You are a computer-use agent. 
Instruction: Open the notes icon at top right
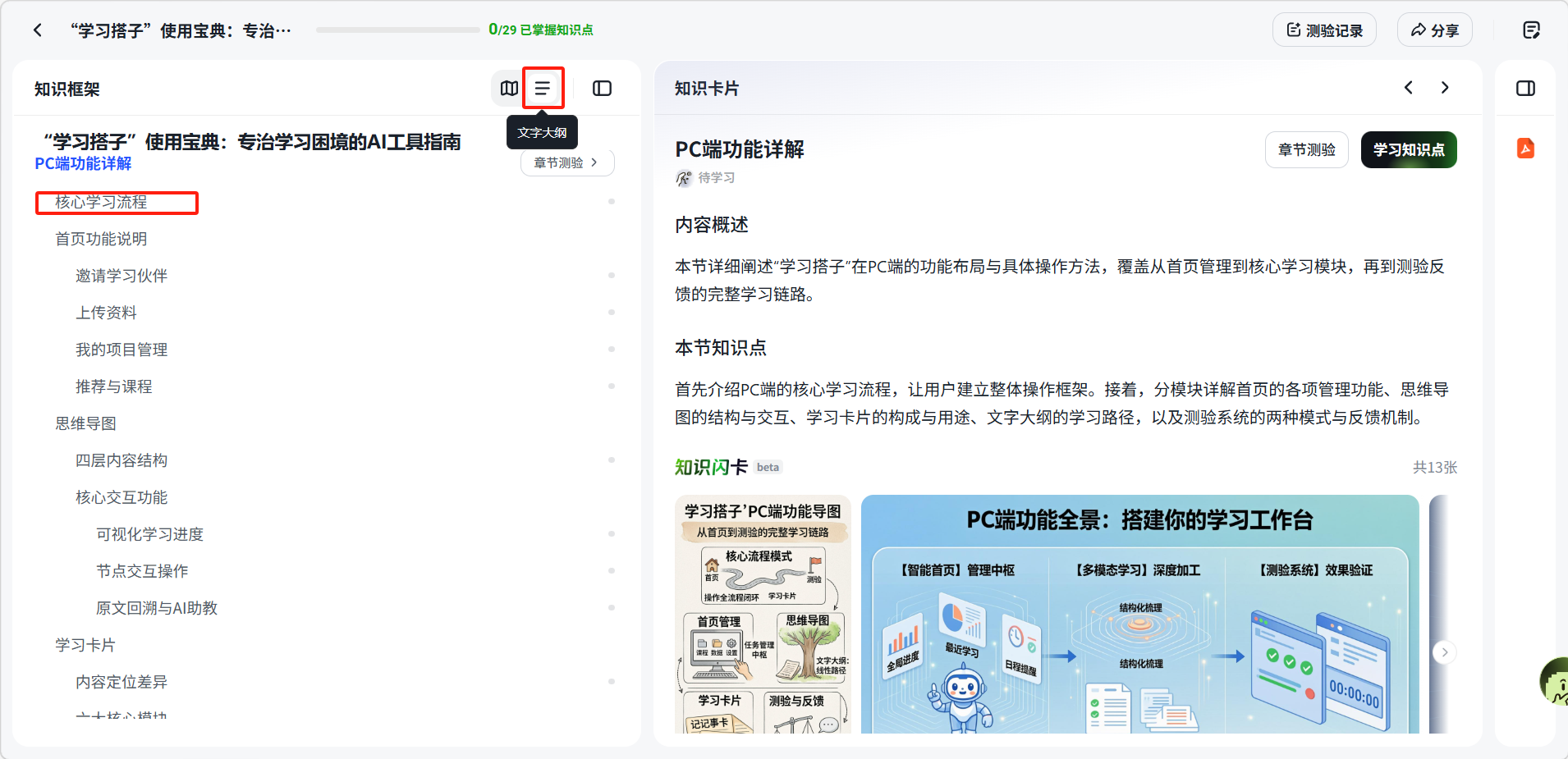pos(1531,30)
